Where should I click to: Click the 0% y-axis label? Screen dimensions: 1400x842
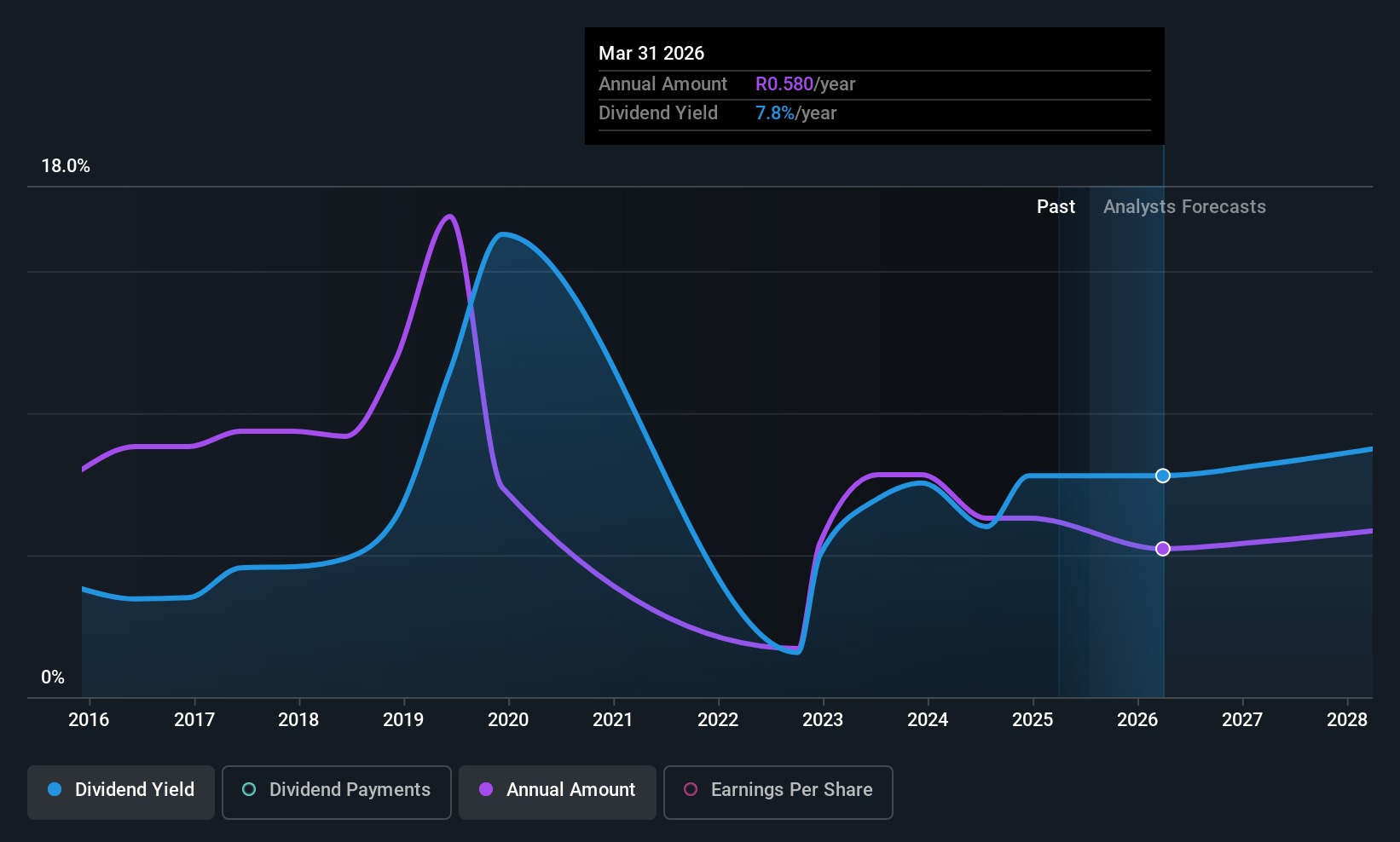pos(53,678)
